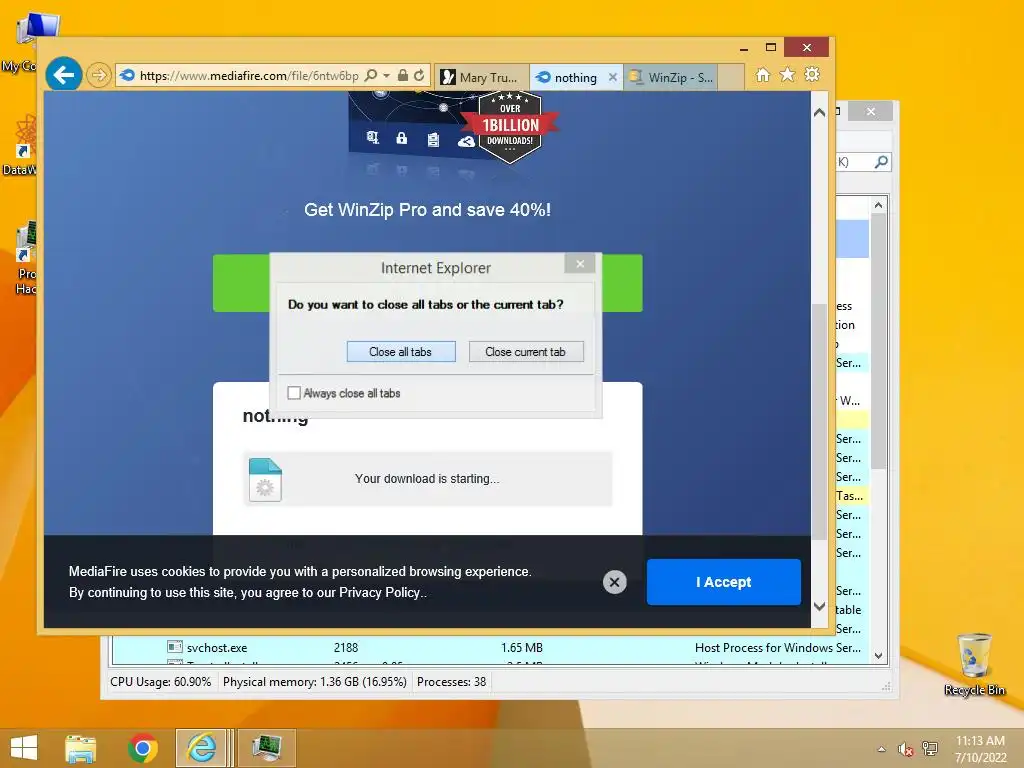Click the search magnifier in address bar
Screen dimensions: 1024x768
(x=371, y=76)
